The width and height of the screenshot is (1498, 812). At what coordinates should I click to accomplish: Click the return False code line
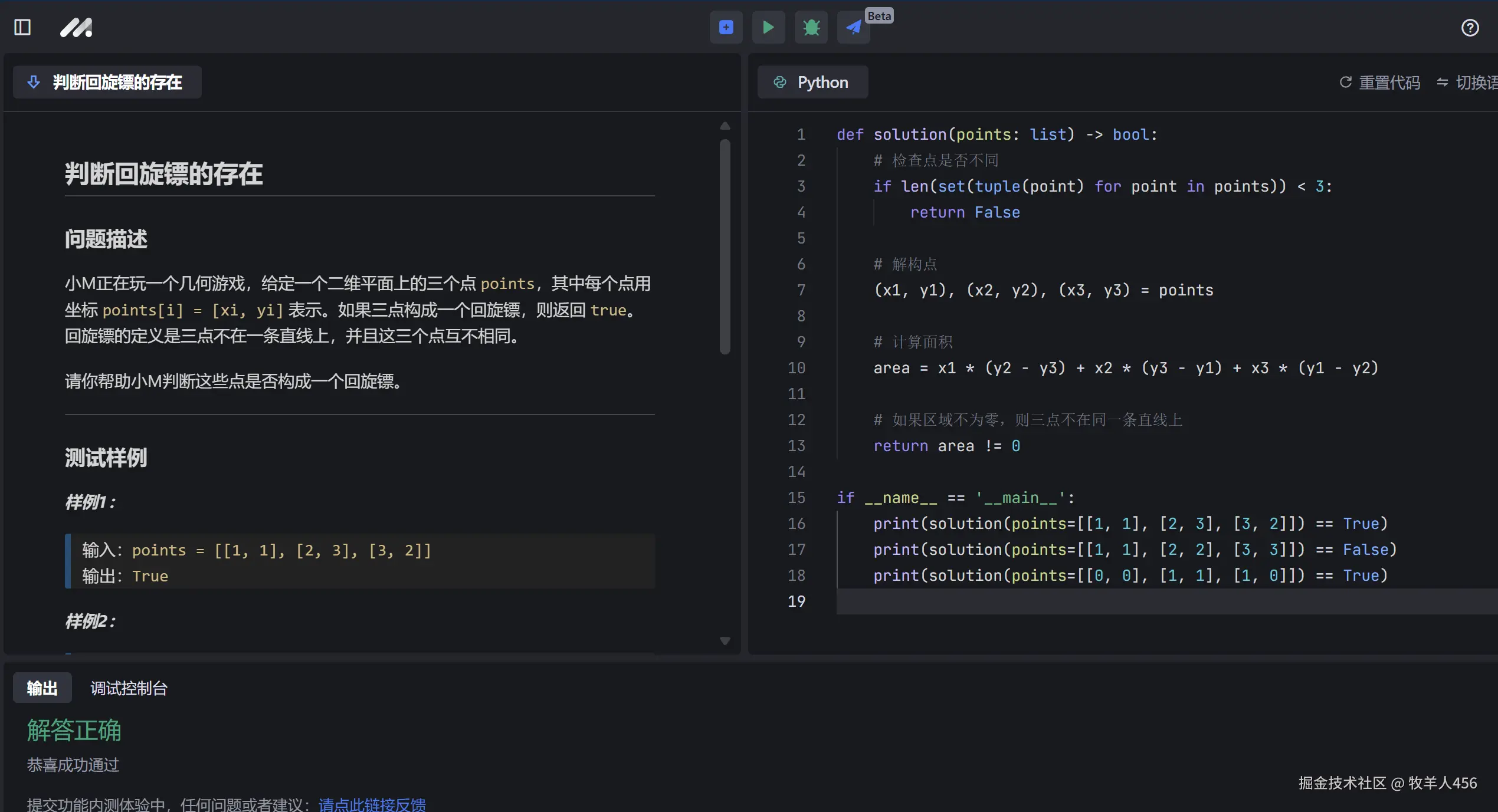pos(965,212)
